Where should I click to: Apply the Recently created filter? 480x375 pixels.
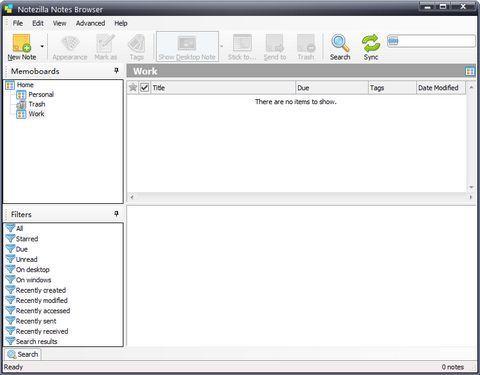(x=36, y=290)
